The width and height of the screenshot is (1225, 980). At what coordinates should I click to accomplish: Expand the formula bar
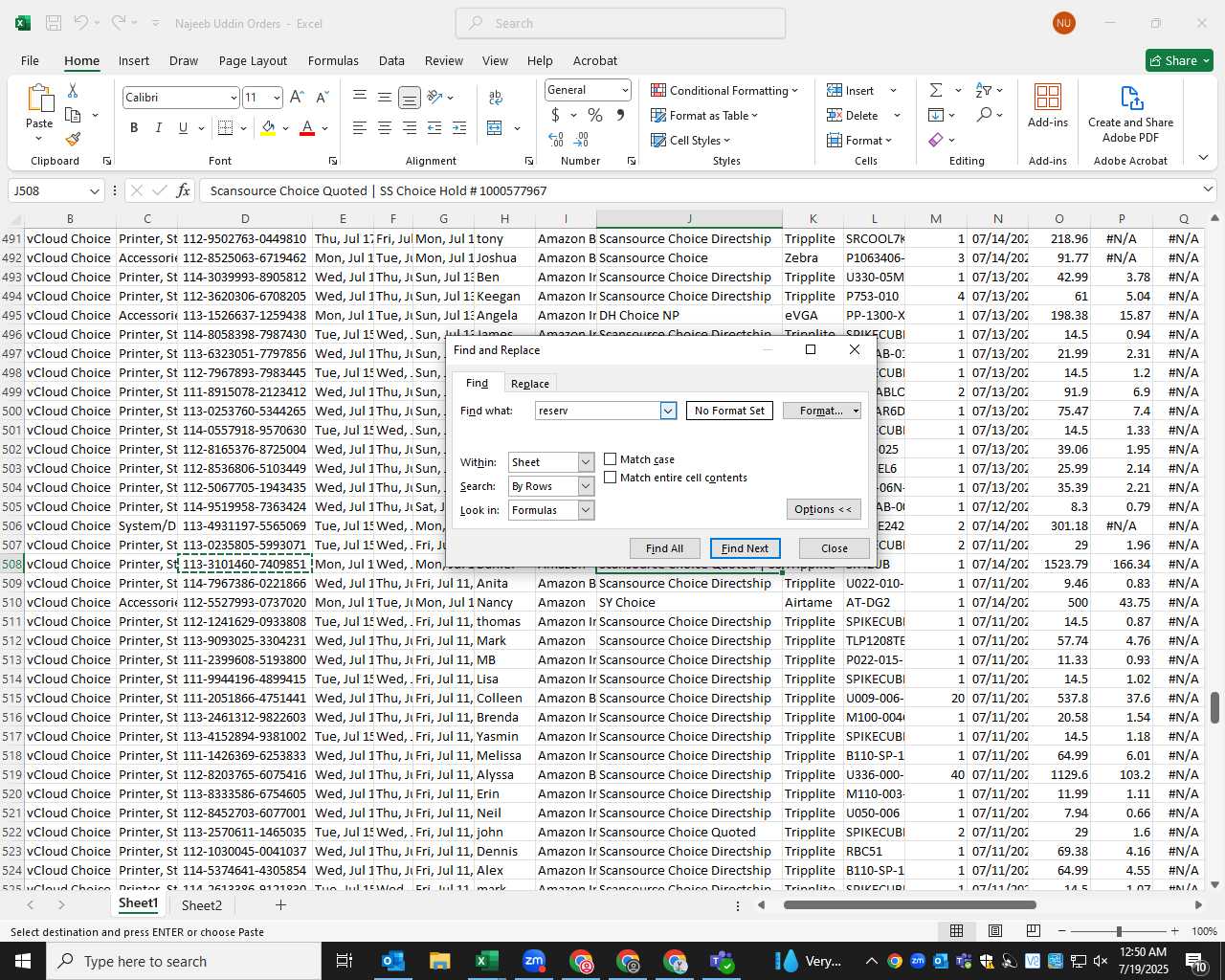(1208, 190)
